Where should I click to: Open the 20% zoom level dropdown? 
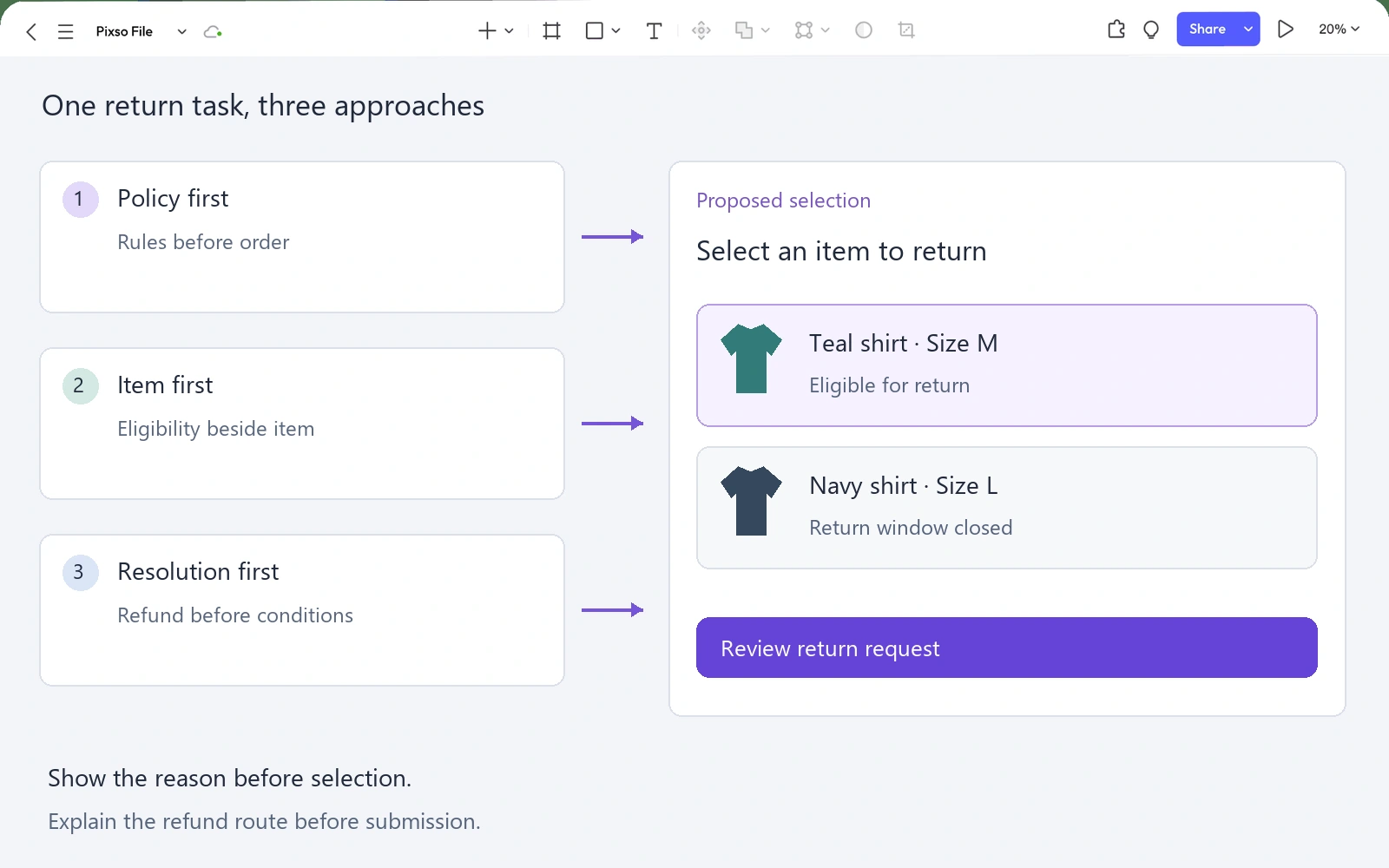tap(1340, 30)
